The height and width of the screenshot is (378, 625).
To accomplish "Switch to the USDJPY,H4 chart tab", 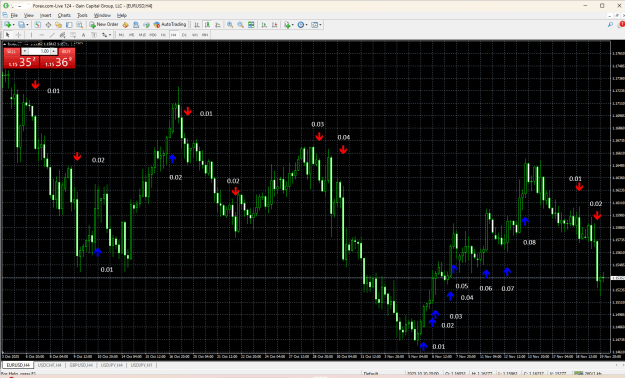I will click(x=112, y=365).
